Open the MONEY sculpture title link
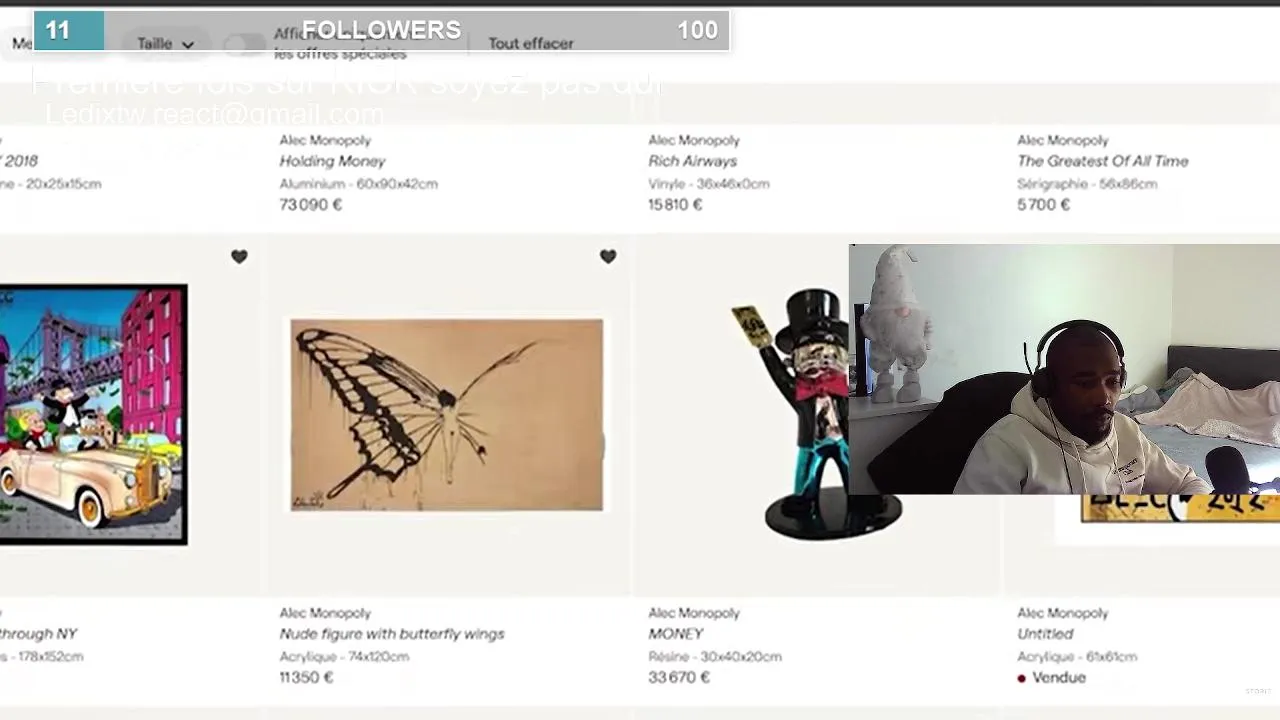 [x=676, y=634]
